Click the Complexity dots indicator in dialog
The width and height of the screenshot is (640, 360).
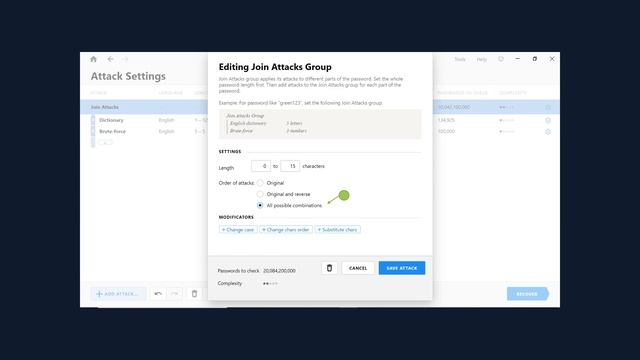(x=270, y=283)
